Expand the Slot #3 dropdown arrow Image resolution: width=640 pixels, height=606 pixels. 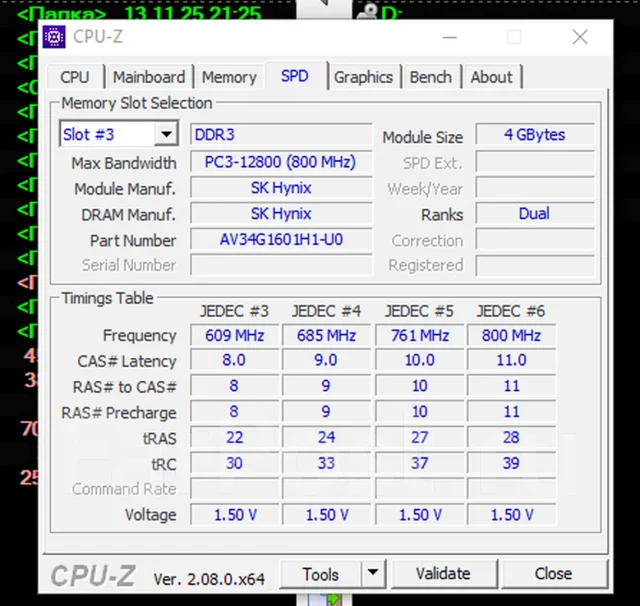point(166,134)
